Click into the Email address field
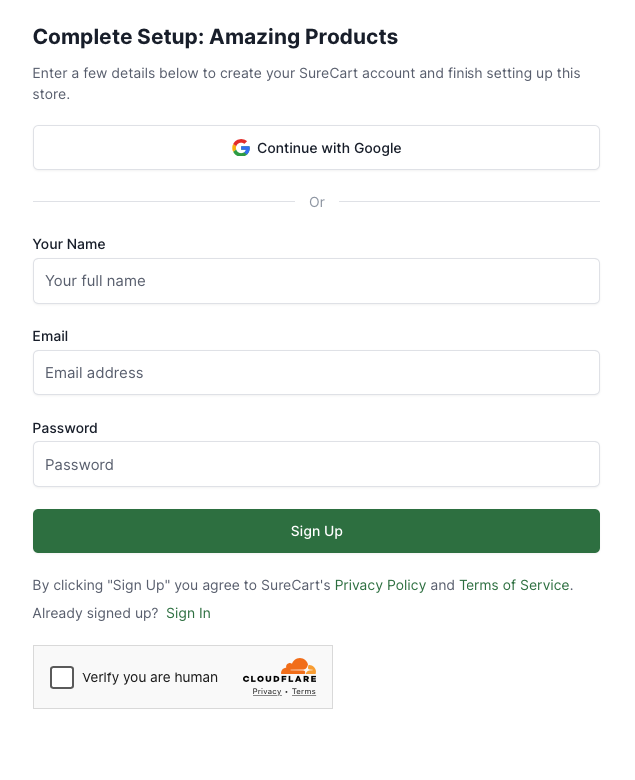The width and height of the screenshot is (635, 780). (x=316, y=373)
